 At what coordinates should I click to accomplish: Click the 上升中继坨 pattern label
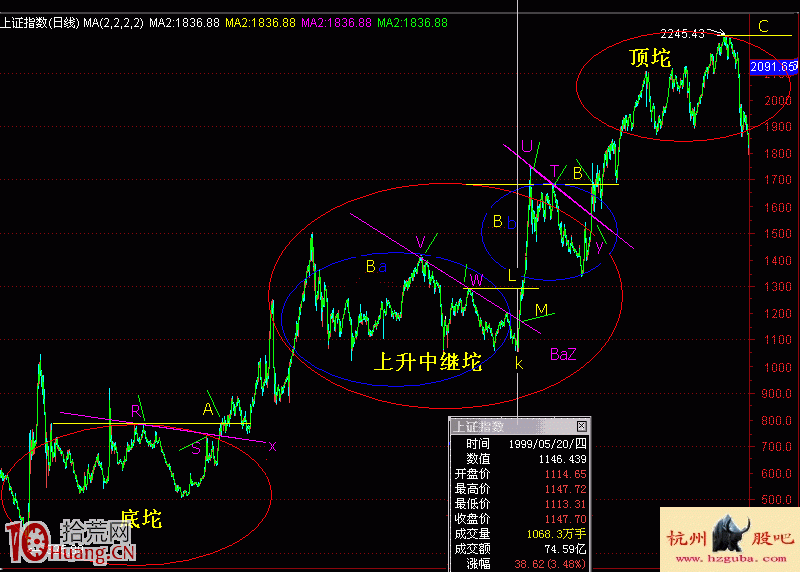tap(428, 361)
